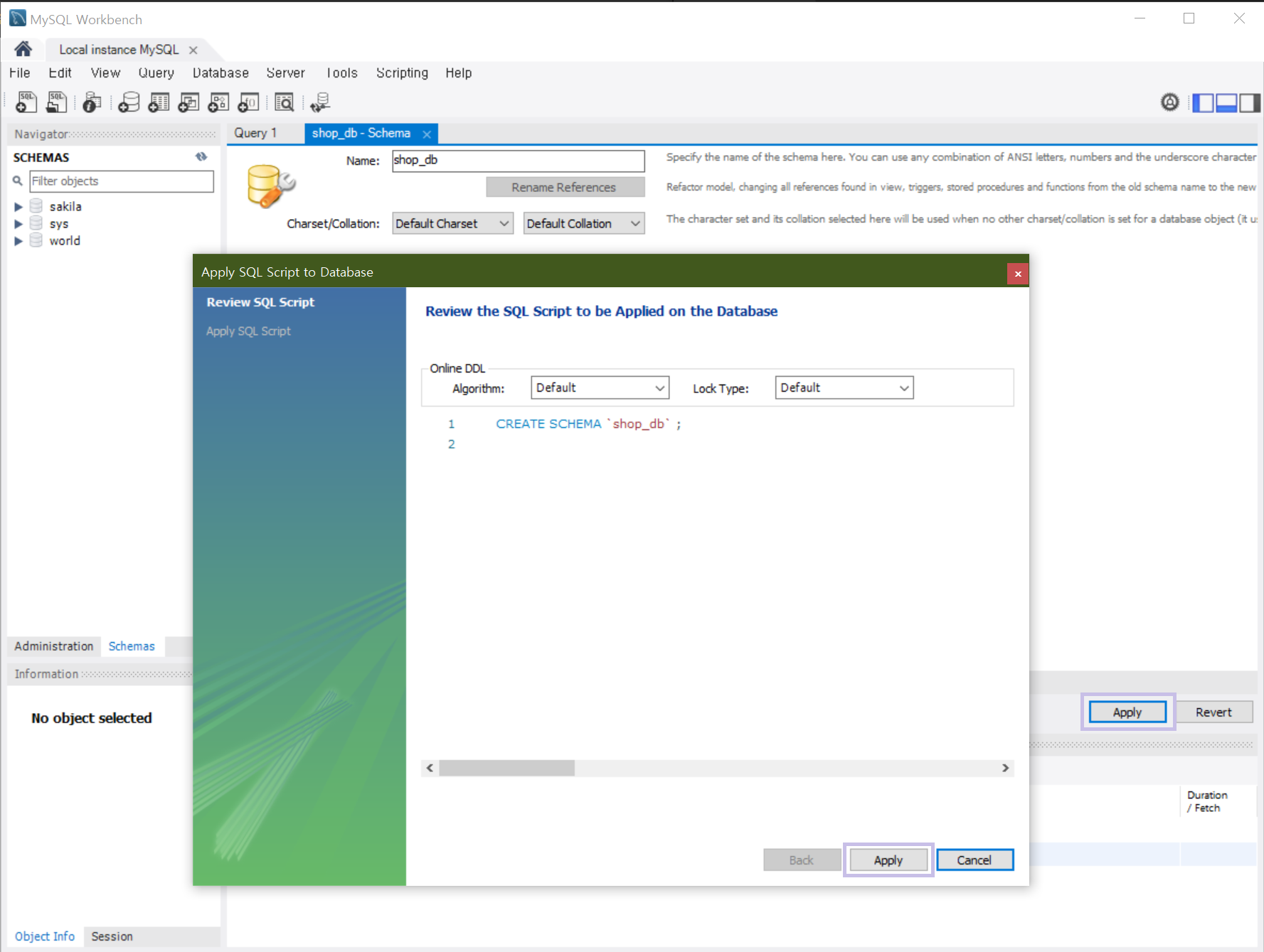Click the scroll right arrow in dialog
Viewport: 1264px width, 952px height.
1005,768
